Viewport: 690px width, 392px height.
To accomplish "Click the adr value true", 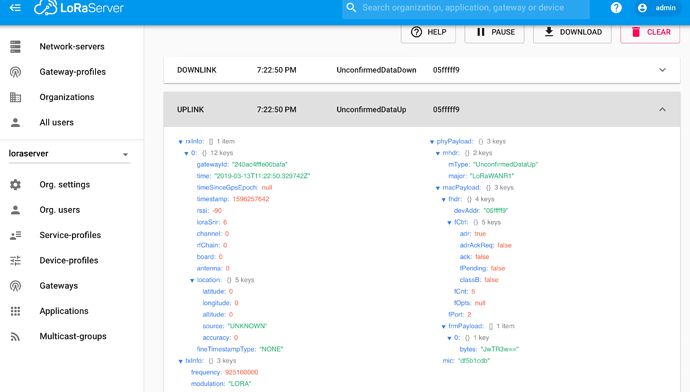I will pos(480,234).
